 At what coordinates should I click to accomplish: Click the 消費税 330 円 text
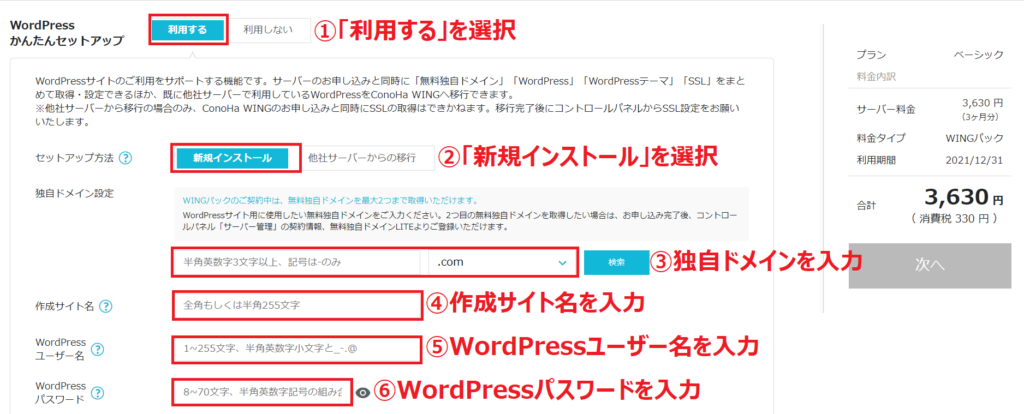pos(954,220)
